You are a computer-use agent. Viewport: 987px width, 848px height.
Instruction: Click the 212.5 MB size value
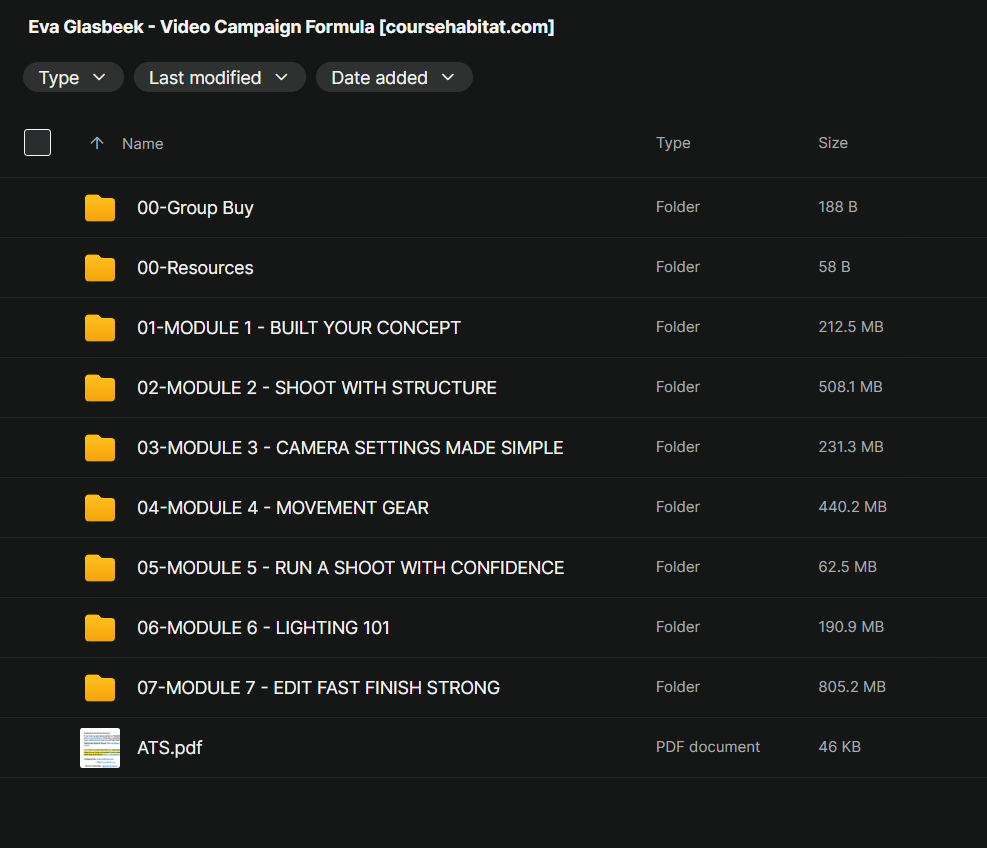coord(851,327)
